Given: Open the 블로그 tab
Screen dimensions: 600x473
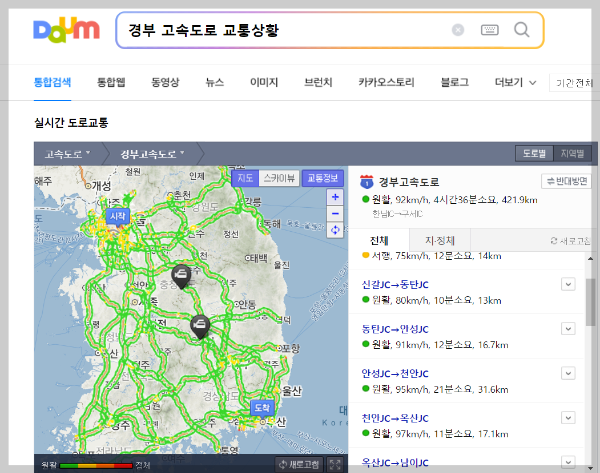Looking at the screenshot, I should pyautogui.click(x=455, y=82).
